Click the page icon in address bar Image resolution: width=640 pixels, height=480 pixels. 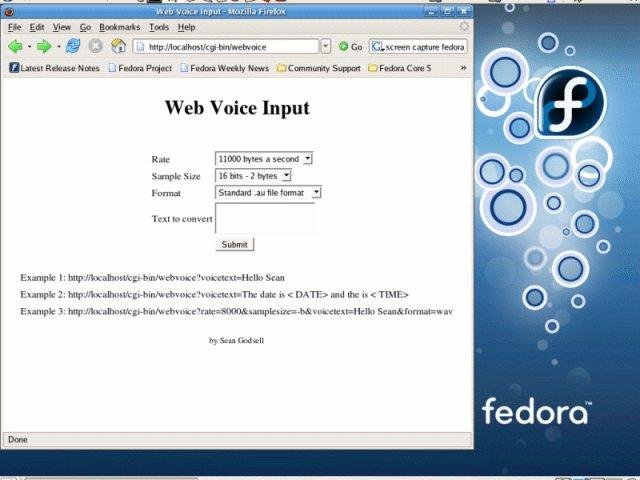coord(140,47)
